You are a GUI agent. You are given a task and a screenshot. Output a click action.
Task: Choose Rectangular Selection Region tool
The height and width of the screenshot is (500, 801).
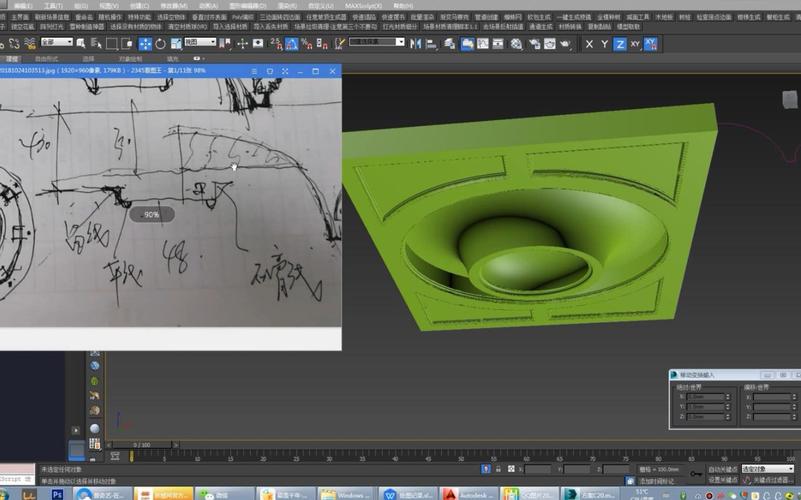point(111,44)
